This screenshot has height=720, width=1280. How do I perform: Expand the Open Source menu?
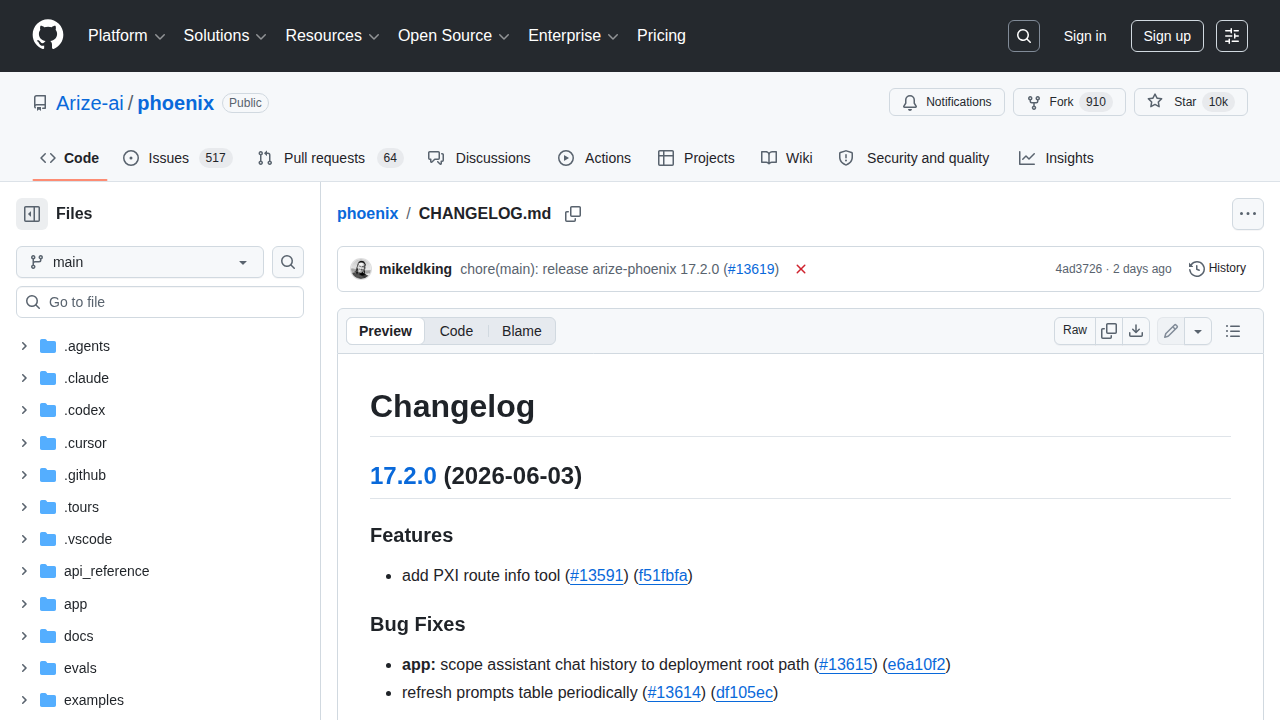tap(454, 36)
